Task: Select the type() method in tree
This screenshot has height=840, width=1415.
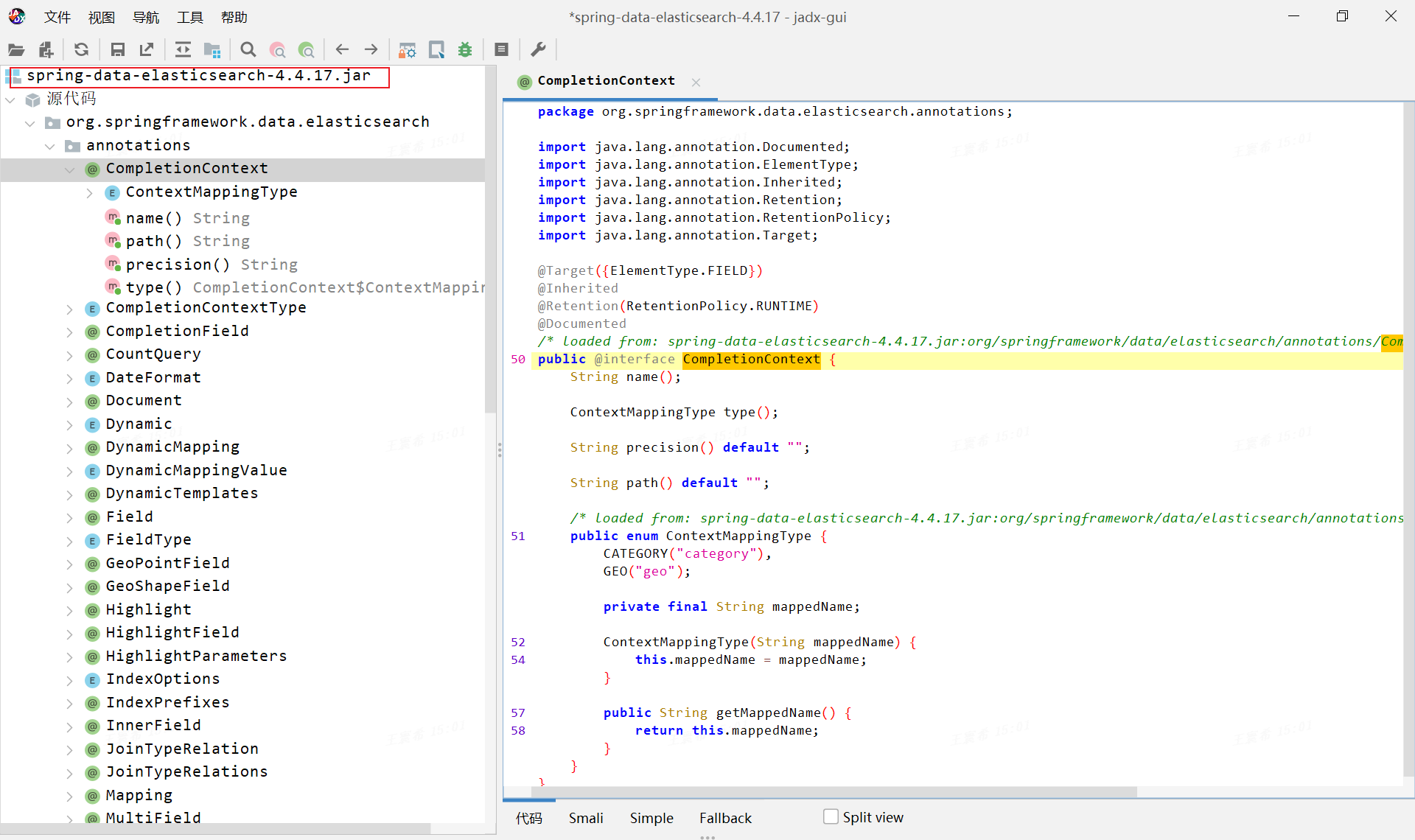Action: tap(295, 287)
